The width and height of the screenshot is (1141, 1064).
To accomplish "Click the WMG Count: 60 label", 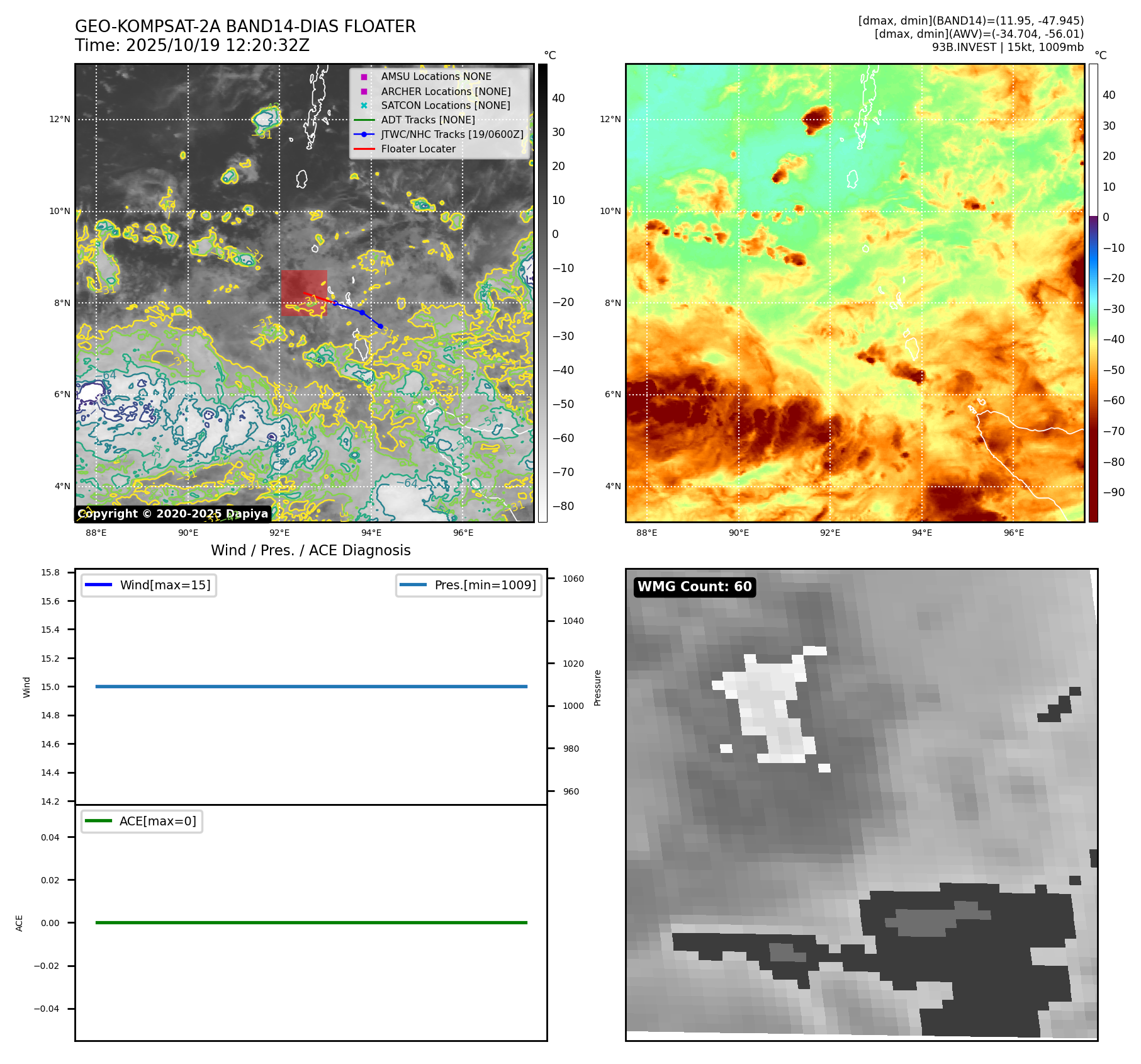I will point(694,587).
